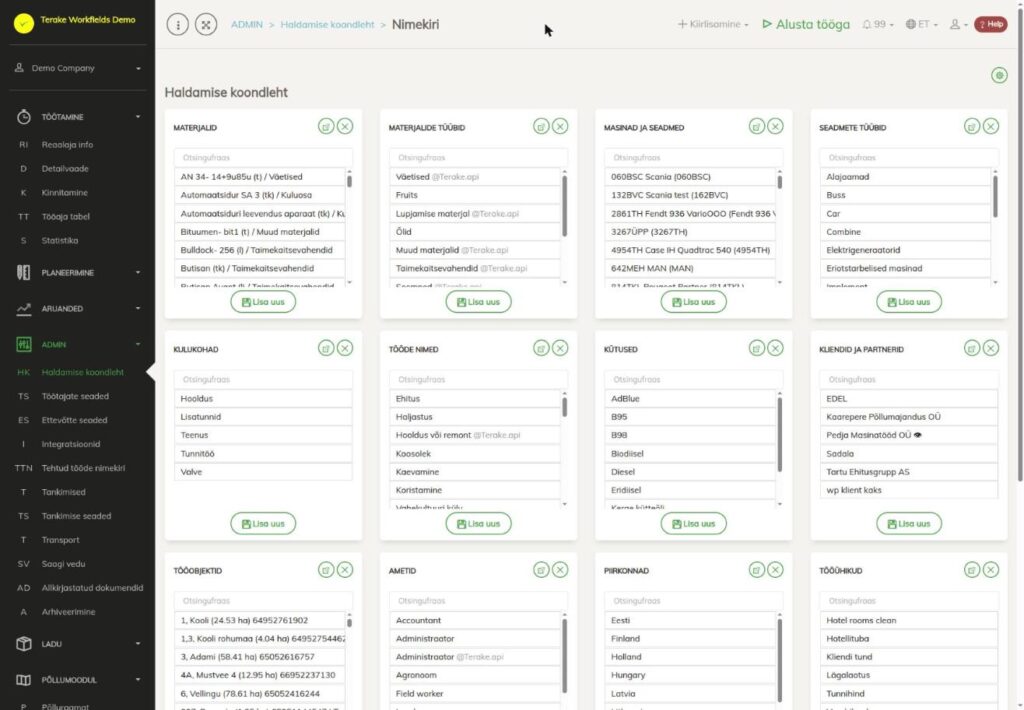
Task: Open edit icon on the Piirkonnad card
Action: [756, 570]
